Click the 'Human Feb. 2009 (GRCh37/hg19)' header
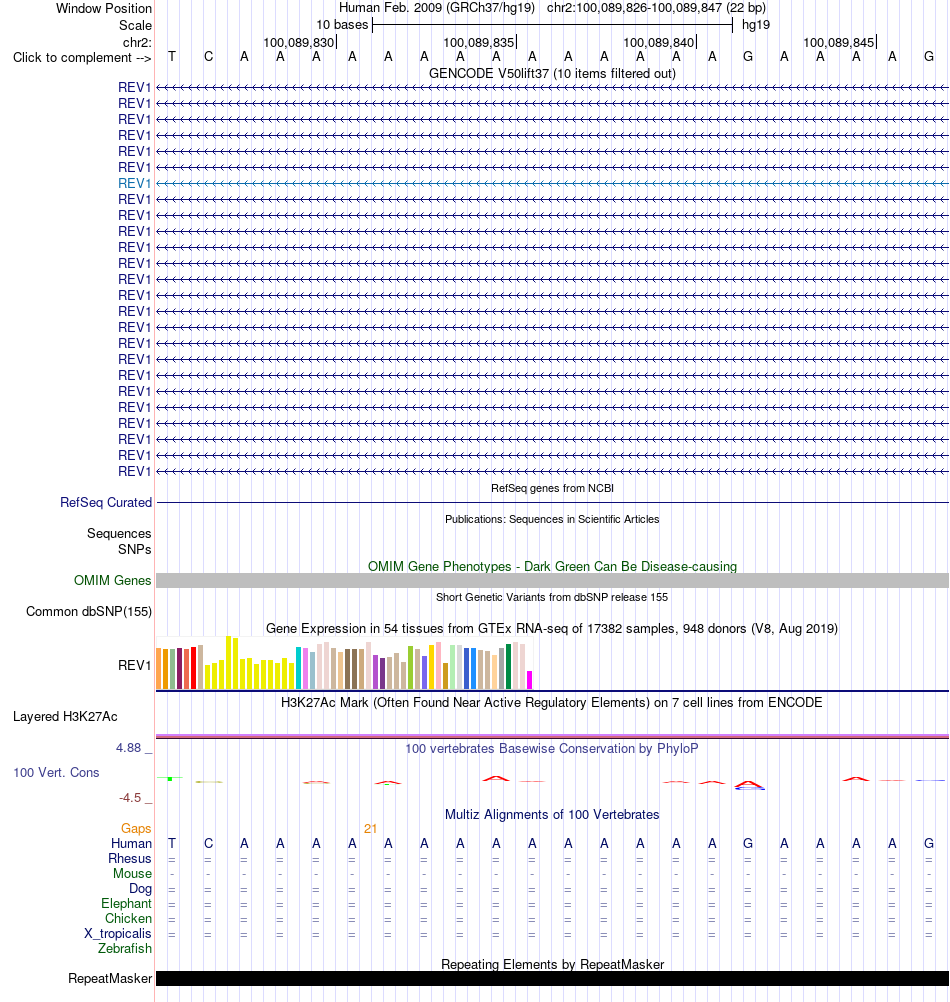The height and width of the screenshot is (1002, 950). pyautogui.click(x=437, y=8)
